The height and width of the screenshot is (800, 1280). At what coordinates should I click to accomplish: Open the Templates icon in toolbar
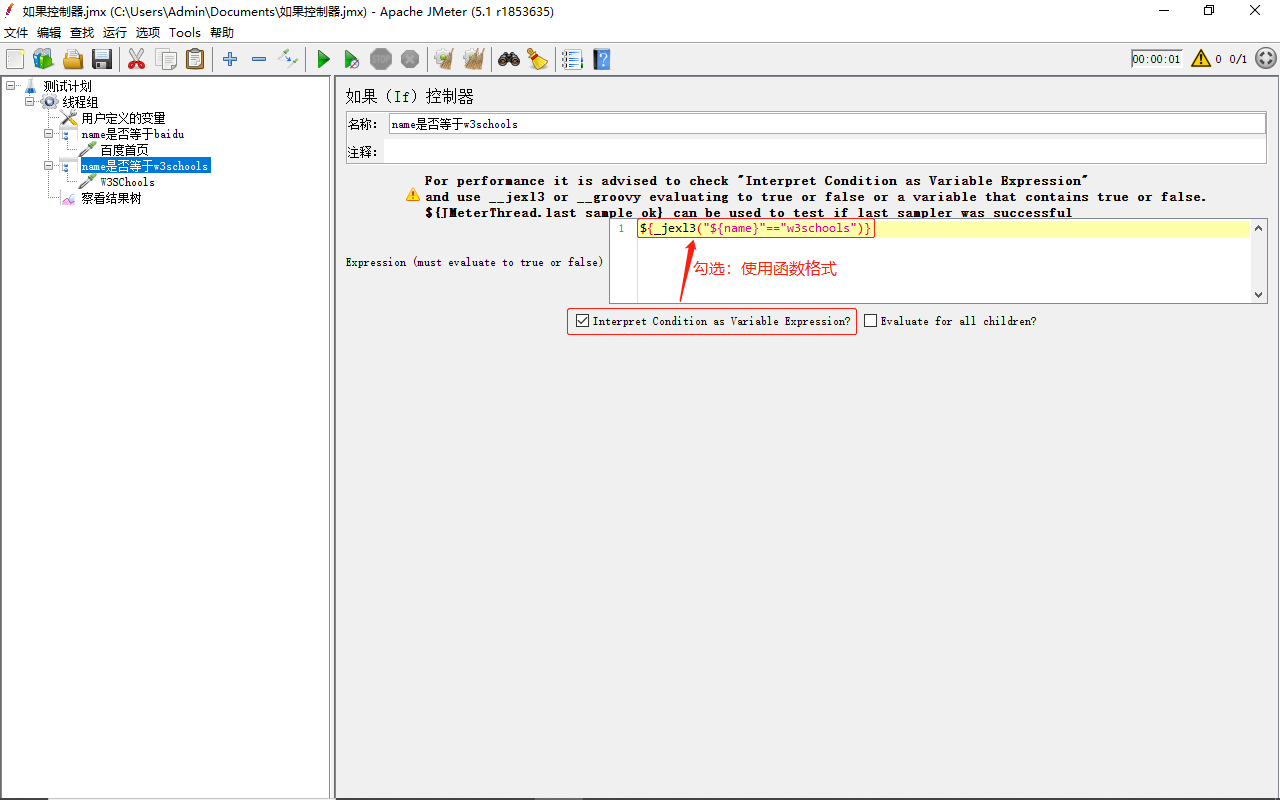point(43,59)
